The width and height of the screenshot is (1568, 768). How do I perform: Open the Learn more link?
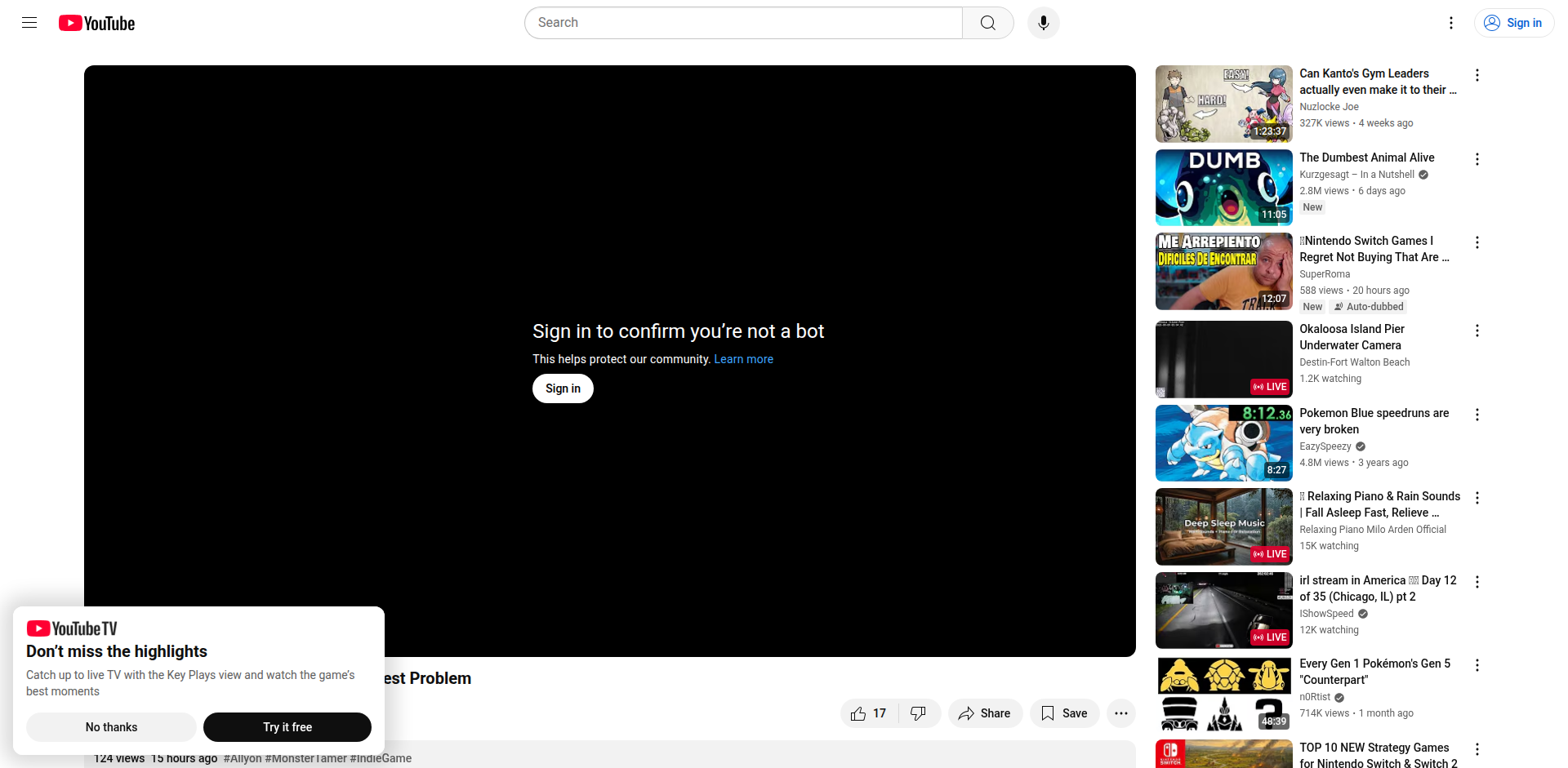coord(743,359)
